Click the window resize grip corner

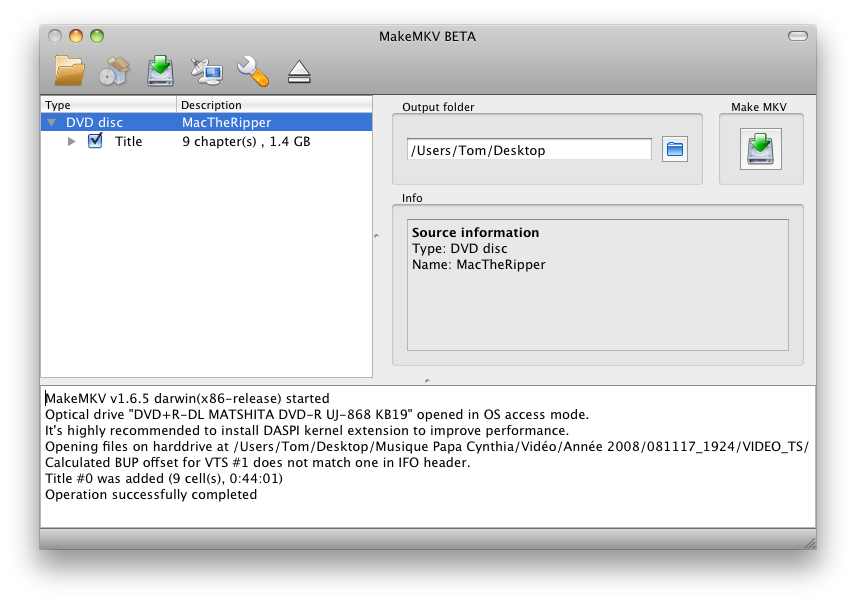810,543
